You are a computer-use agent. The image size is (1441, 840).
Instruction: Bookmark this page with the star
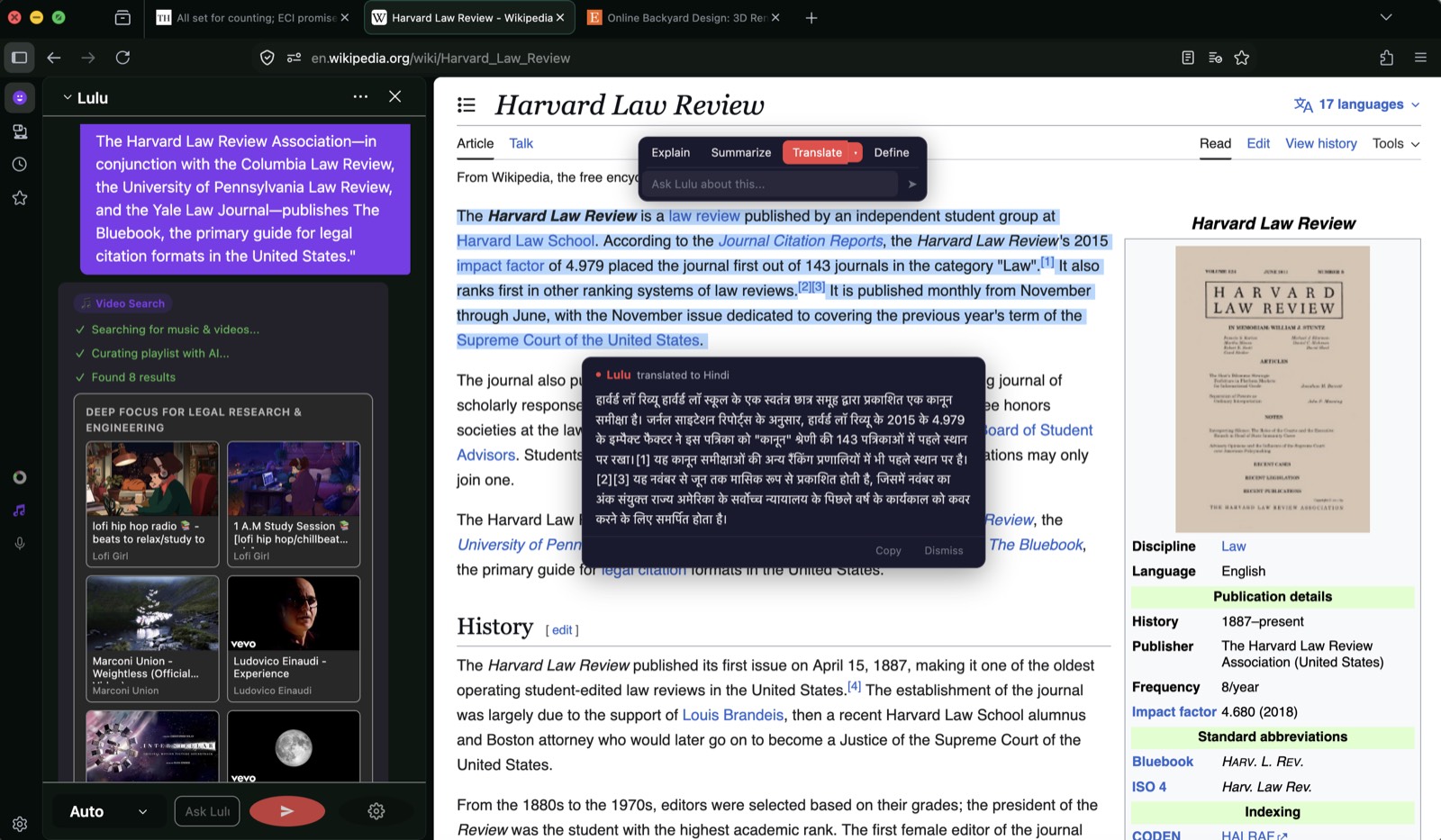pos(1242,58)
